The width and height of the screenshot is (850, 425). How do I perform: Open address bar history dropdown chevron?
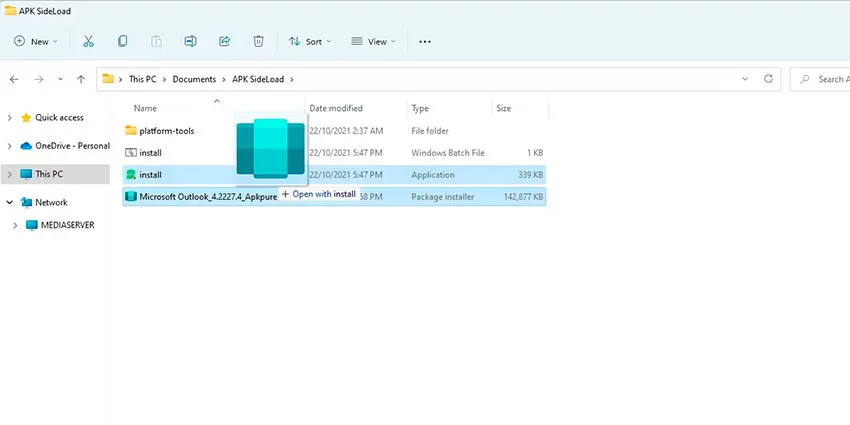pos(745,79)
